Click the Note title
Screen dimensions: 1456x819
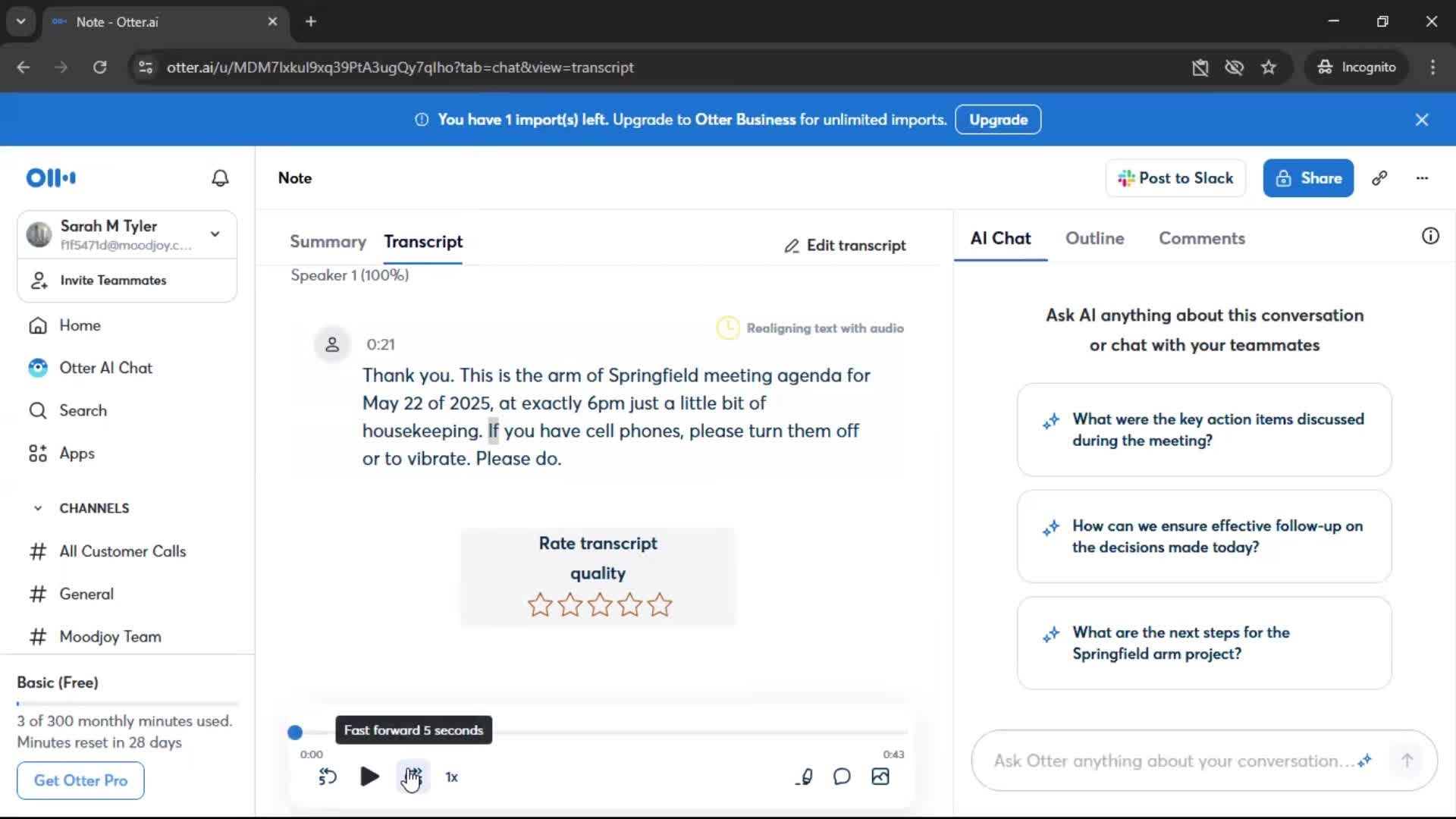pos(295,178)
